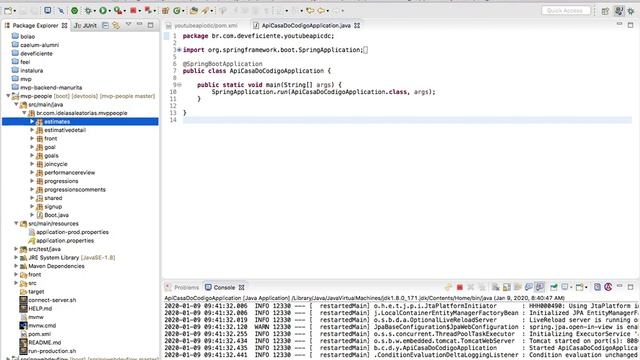Click the Open Type icon
The image size is (640, 360).
click(193, 11)
